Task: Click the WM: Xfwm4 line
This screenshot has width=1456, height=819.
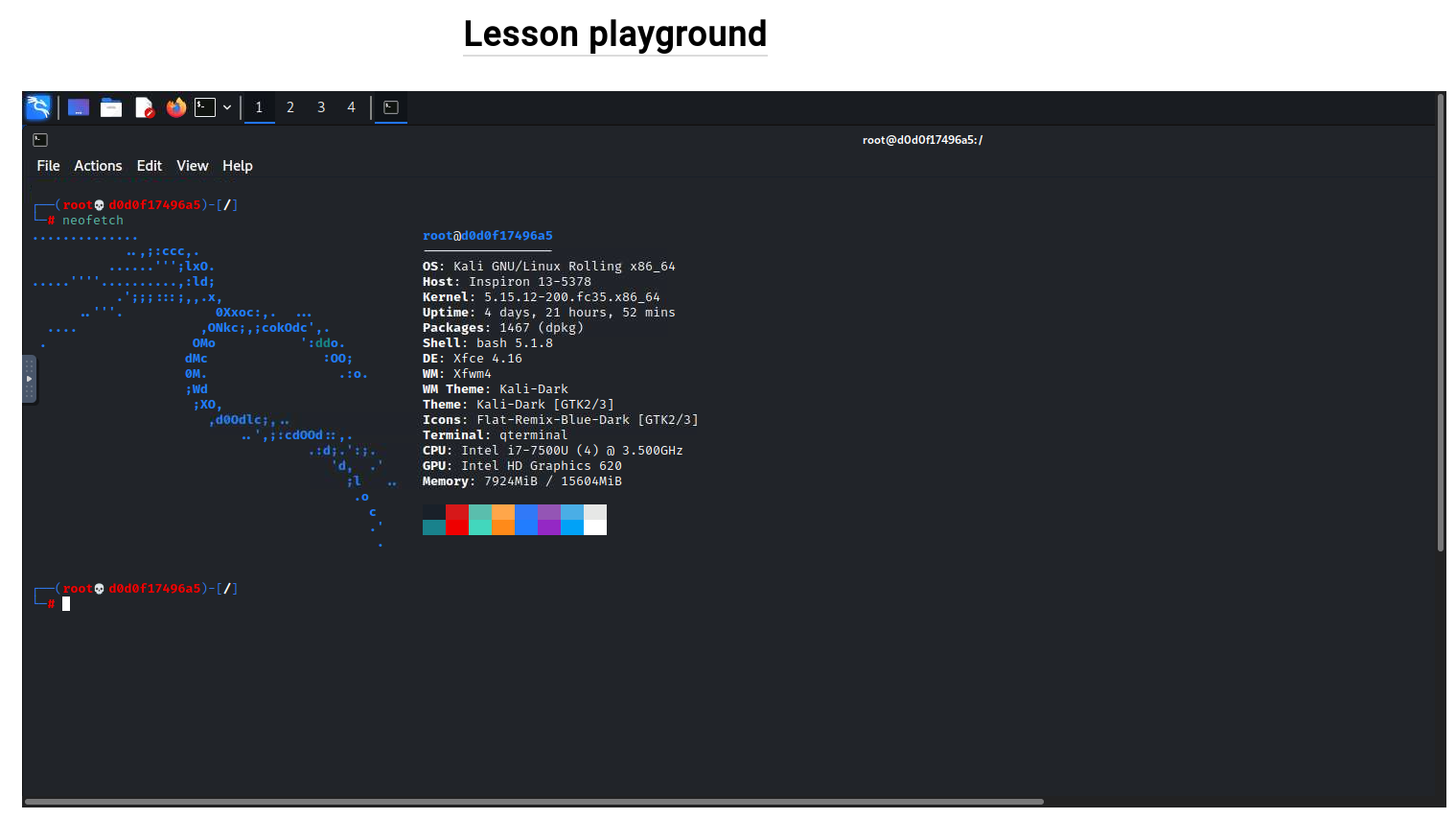Action: [x=457, y=374]
